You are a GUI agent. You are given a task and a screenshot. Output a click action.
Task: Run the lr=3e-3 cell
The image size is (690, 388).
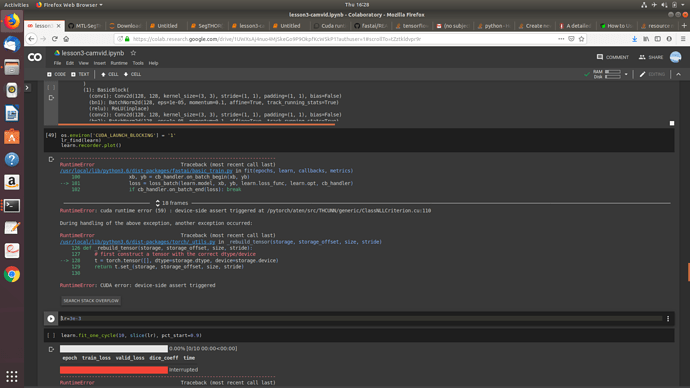click(x=51, y=318)
